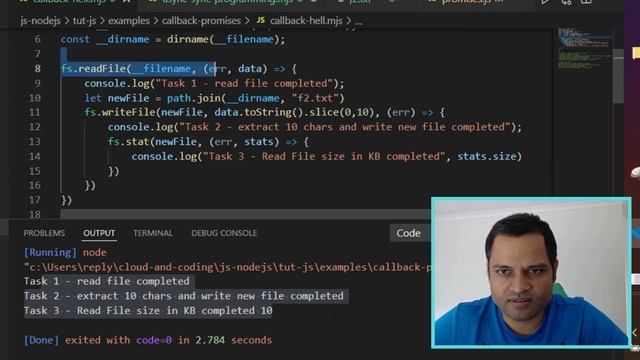Viewport: 640px width, 360px height.
Task: Switch to the PROBLEMS panel tab
Action: 44,233
